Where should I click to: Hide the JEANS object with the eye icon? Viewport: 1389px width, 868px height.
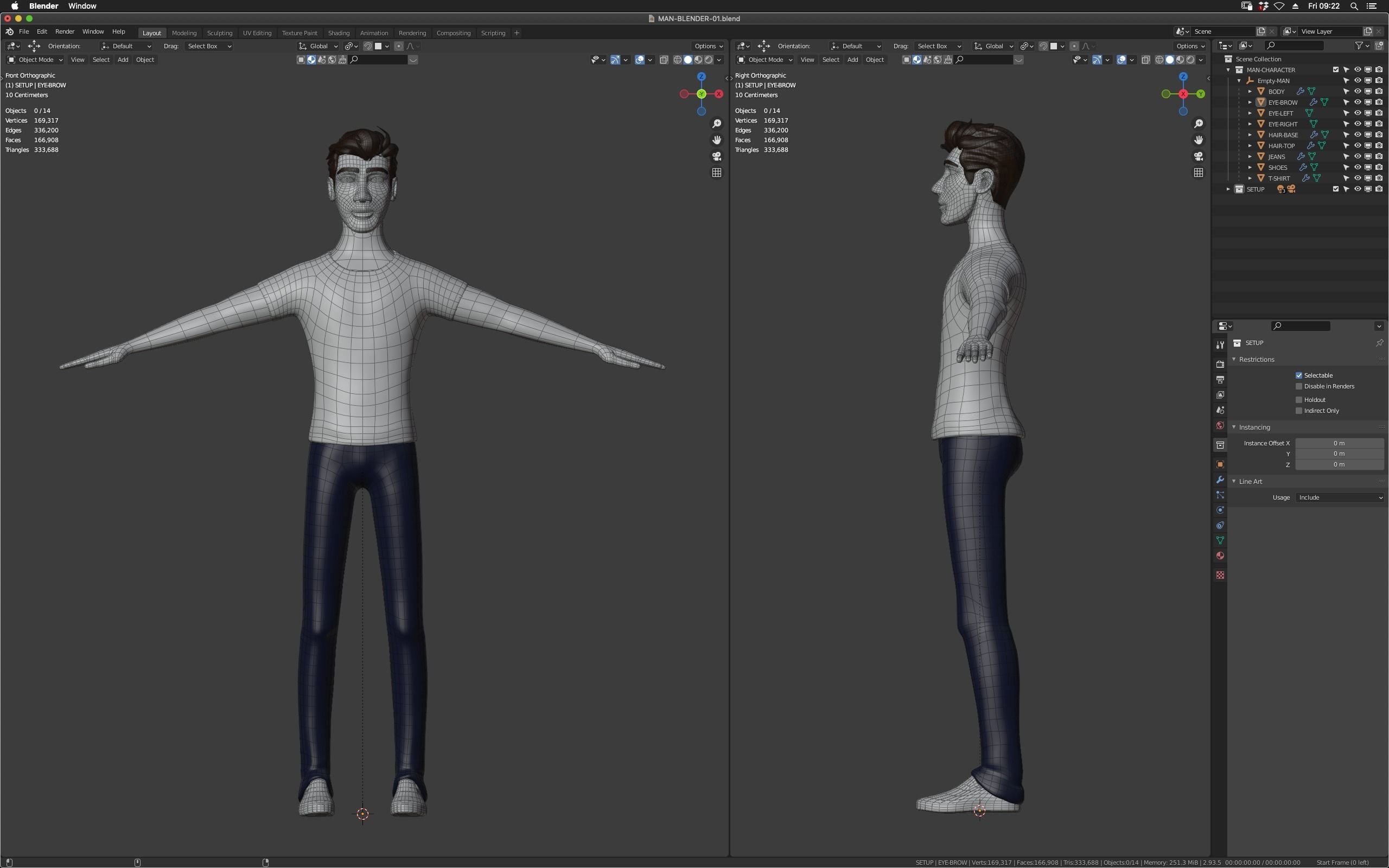point(1358,157)
